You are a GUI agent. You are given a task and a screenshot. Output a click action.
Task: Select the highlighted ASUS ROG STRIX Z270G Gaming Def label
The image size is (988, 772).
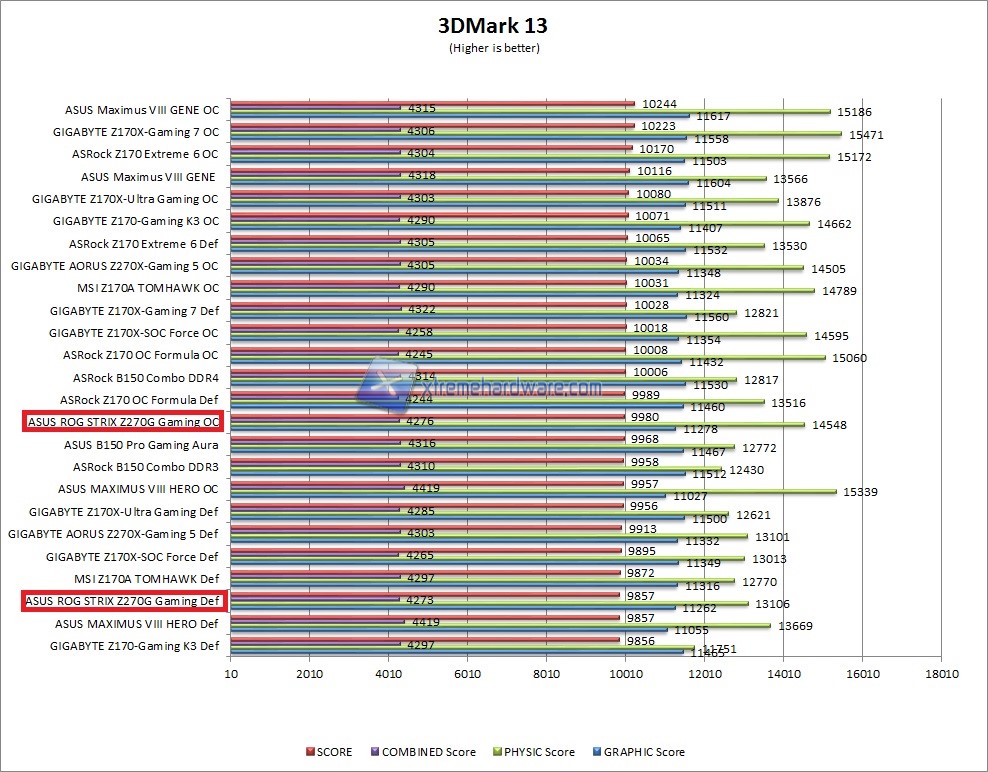pyautogui.click(x=122, y=601)
